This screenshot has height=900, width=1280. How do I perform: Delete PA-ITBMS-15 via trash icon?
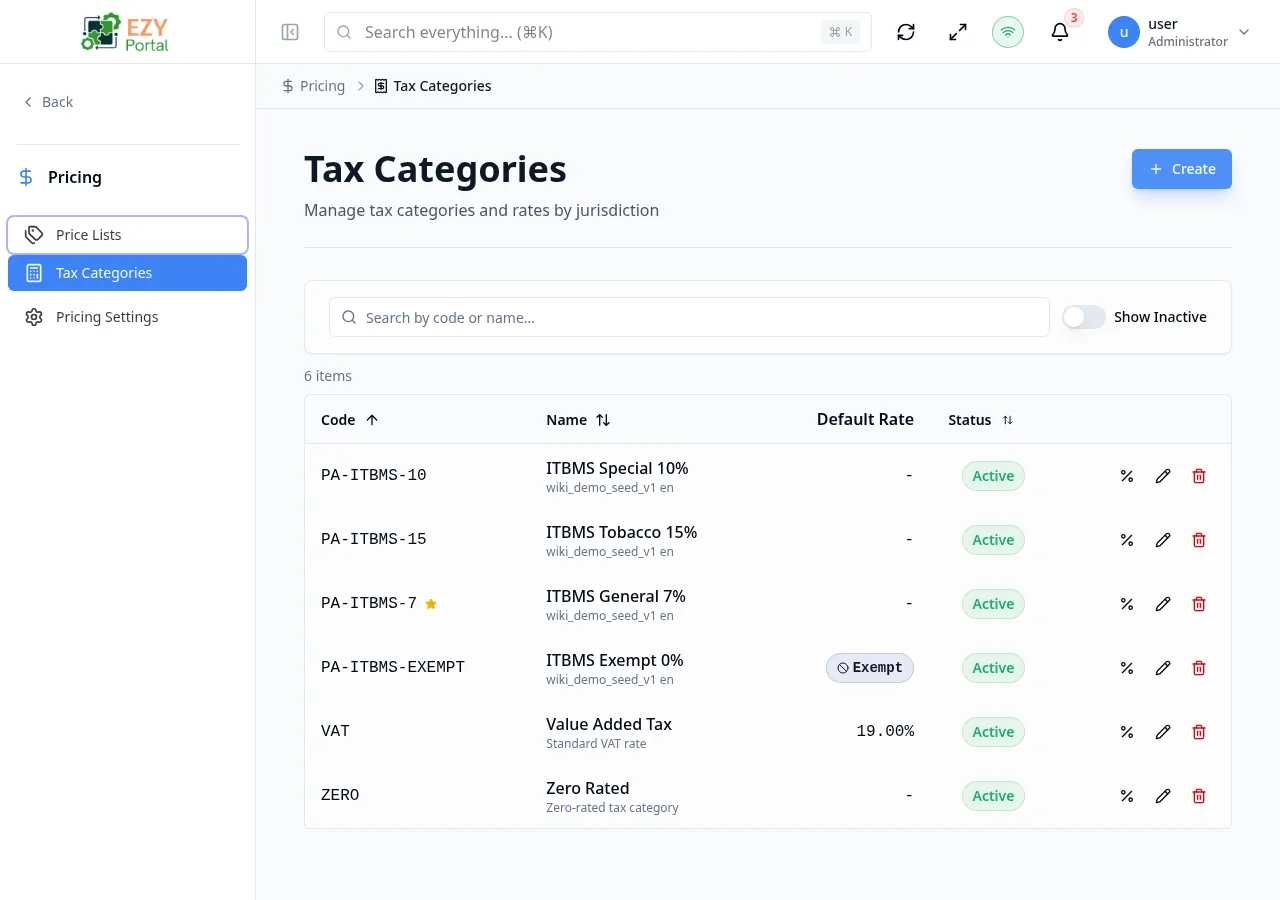pos(1199,540)
